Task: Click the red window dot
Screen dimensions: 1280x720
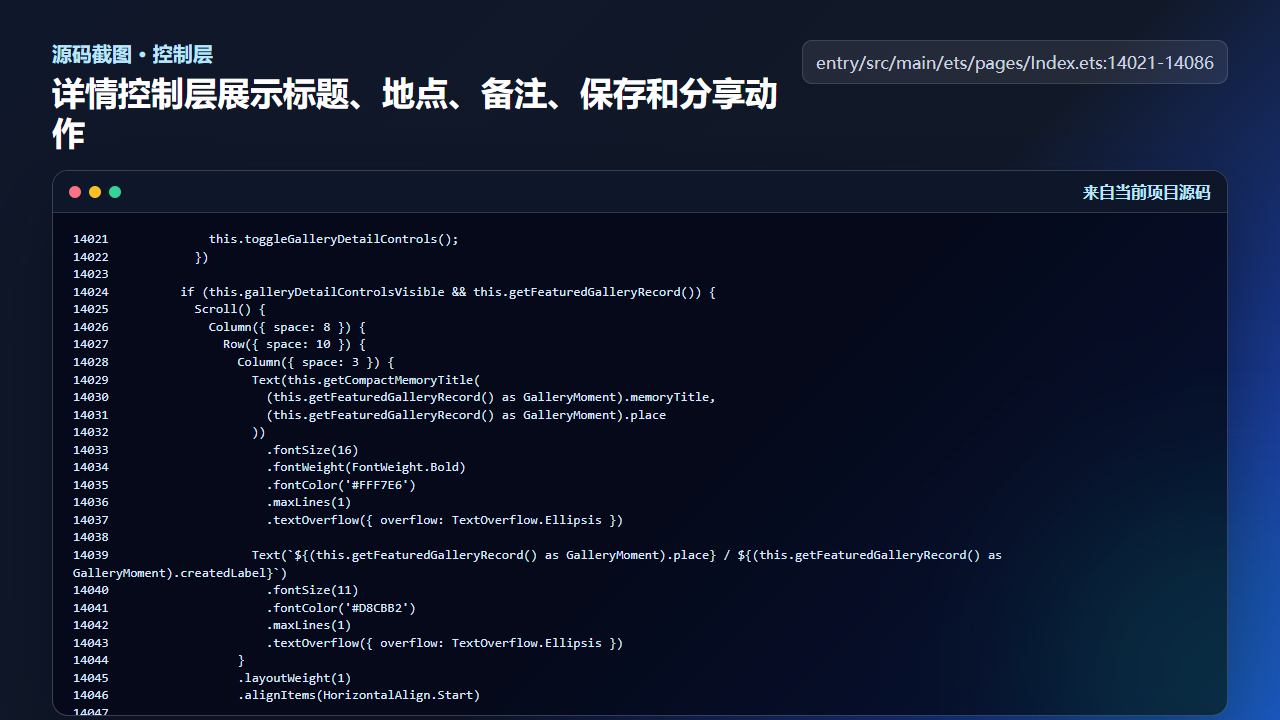Action: tap(75, 192)
